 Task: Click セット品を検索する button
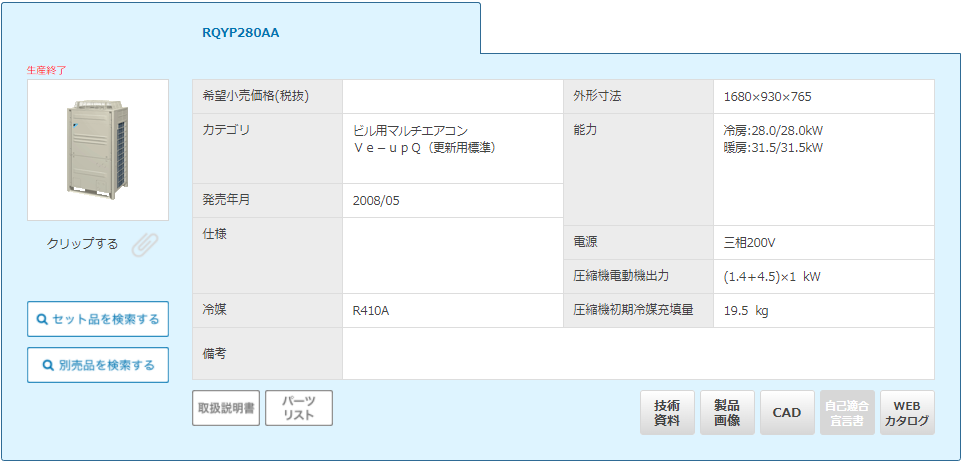(98, 319)
